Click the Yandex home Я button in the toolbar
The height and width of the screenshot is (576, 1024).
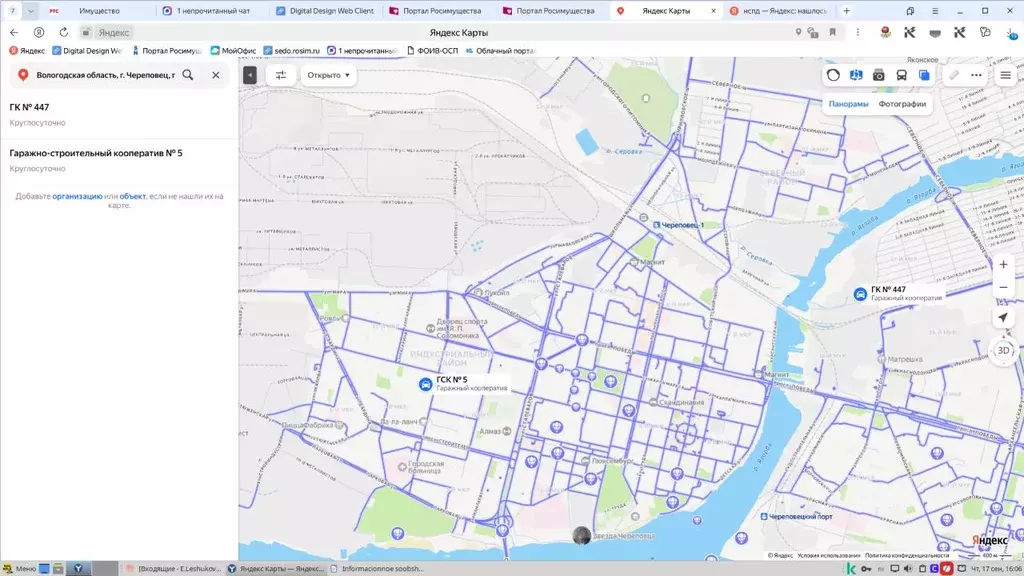39,32
